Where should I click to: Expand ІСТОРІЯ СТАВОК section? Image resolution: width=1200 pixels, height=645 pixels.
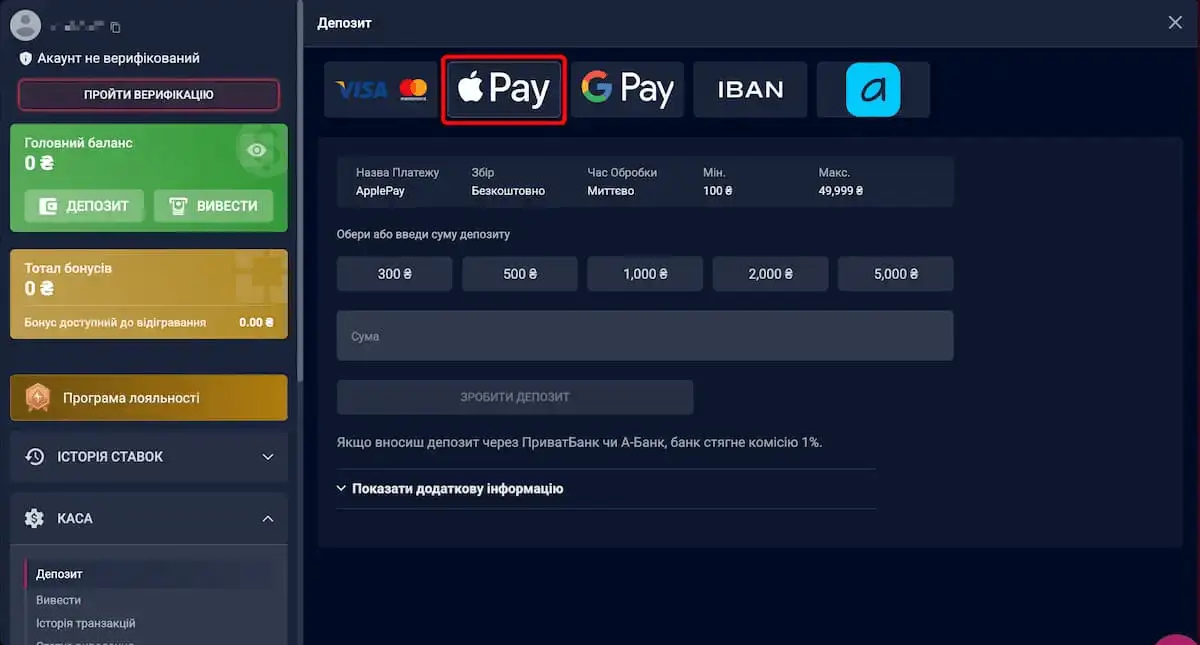coord(148,456)
